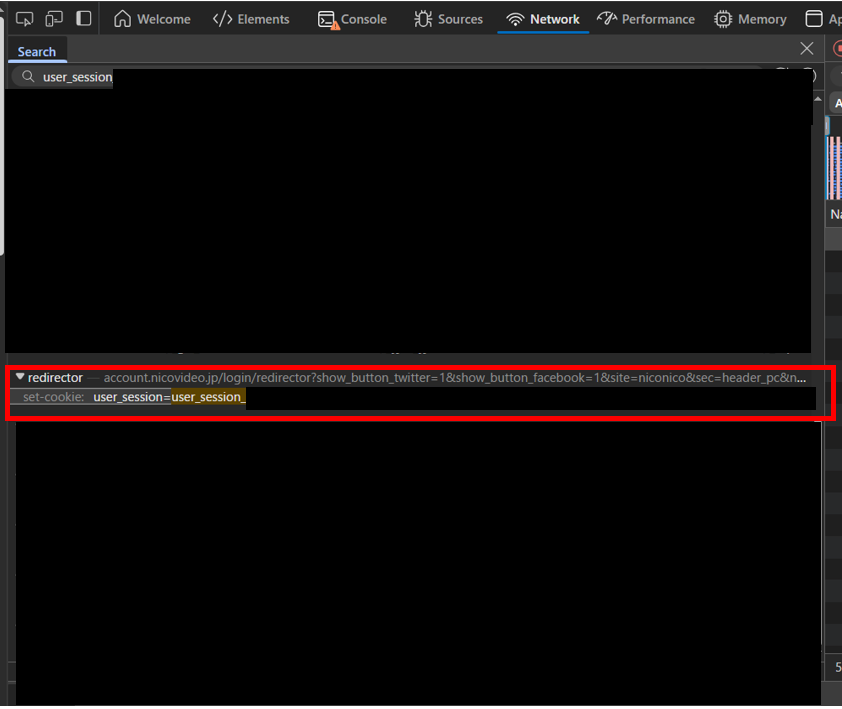Select the Network tab
842x709 pixels.
(x=543, y=19)
